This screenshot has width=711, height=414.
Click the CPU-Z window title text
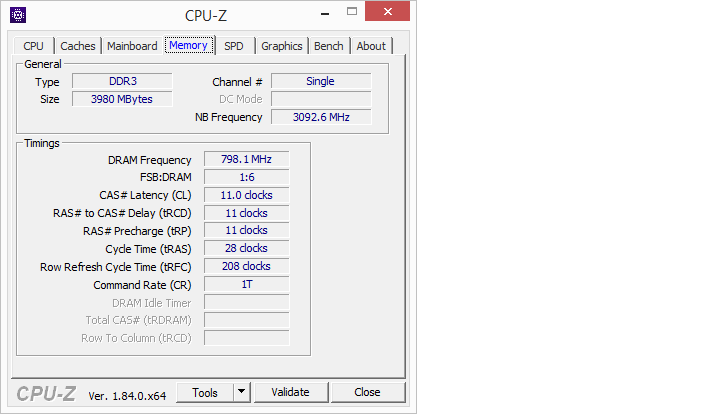[x=206, y=15]
